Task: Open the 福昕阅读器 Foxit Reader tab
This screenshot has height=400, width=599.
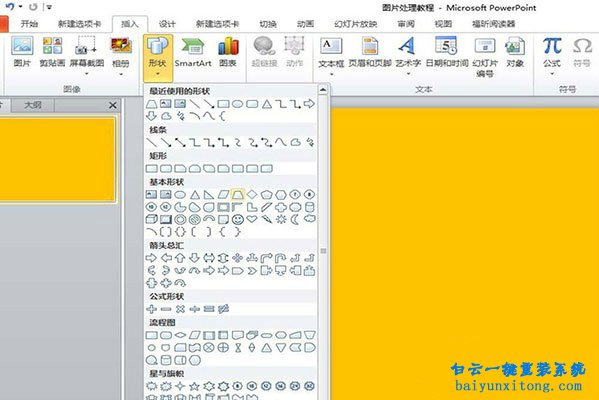Action: (x=494, y=24)
